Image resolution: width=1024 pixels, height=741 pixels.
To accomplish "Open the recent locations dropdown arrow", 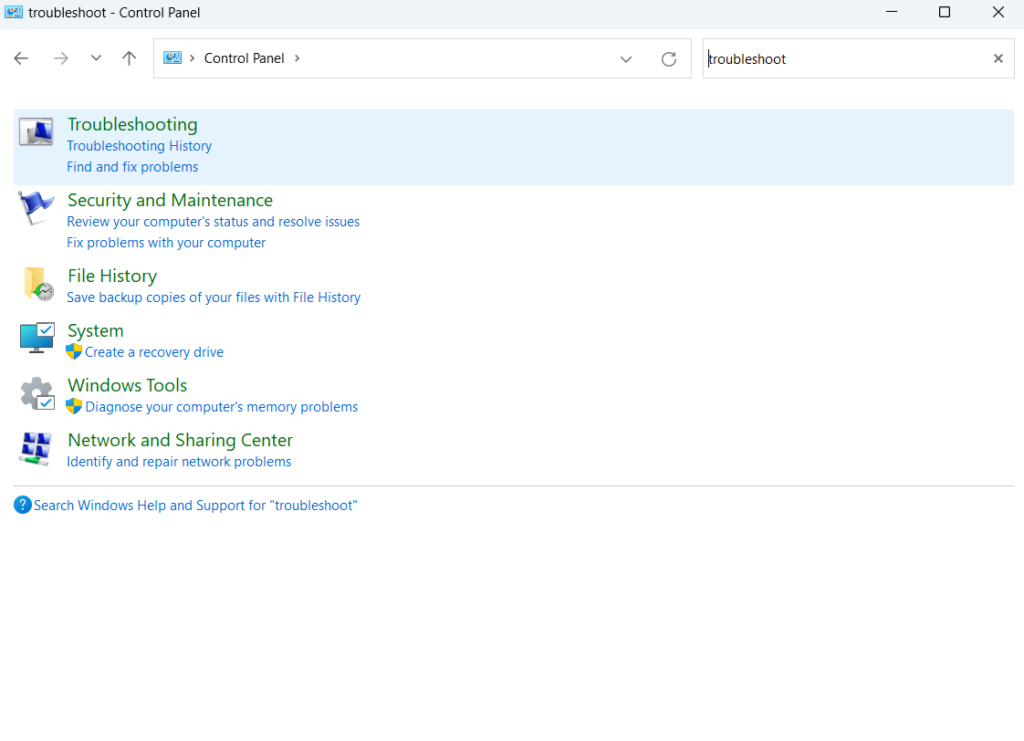I will (96, 59).
